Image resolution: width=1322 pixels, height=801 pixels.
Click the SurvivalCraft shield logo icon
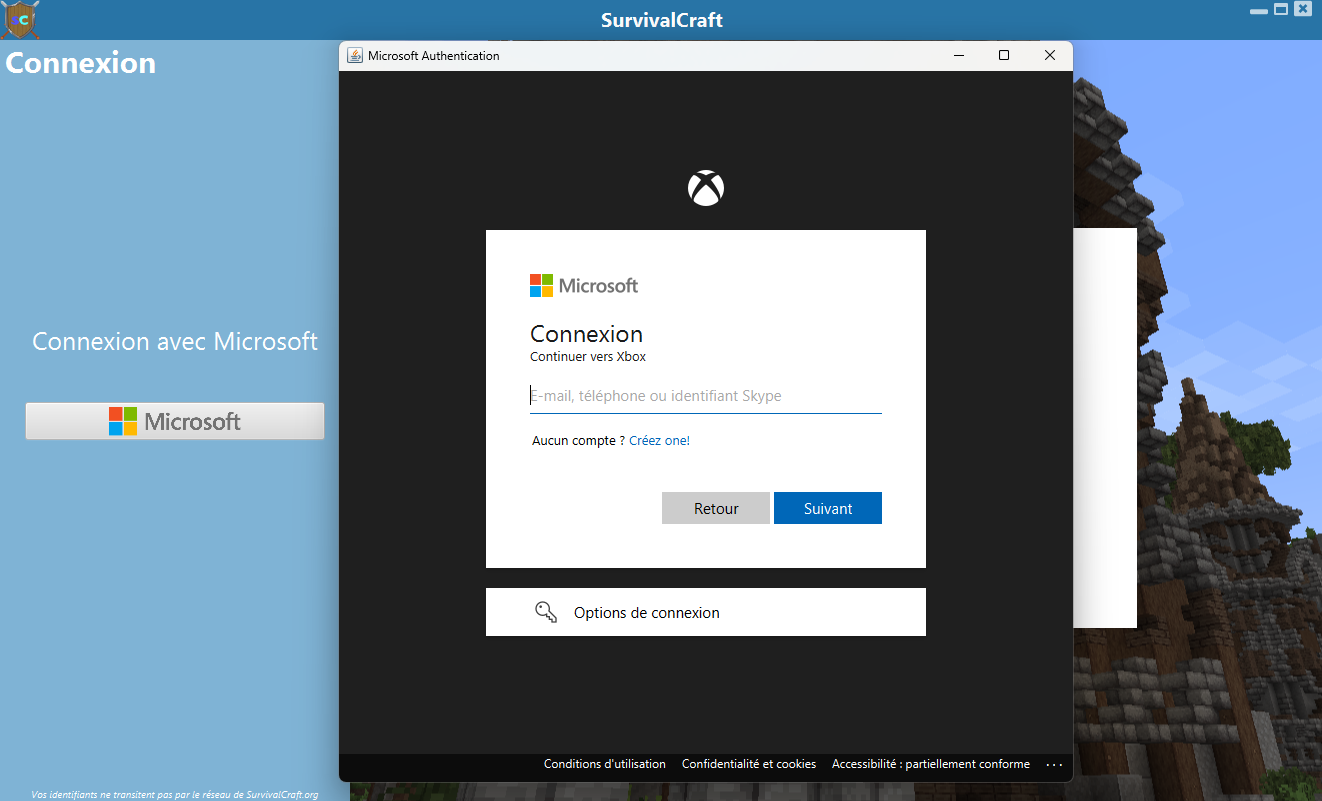pos(21,19)
